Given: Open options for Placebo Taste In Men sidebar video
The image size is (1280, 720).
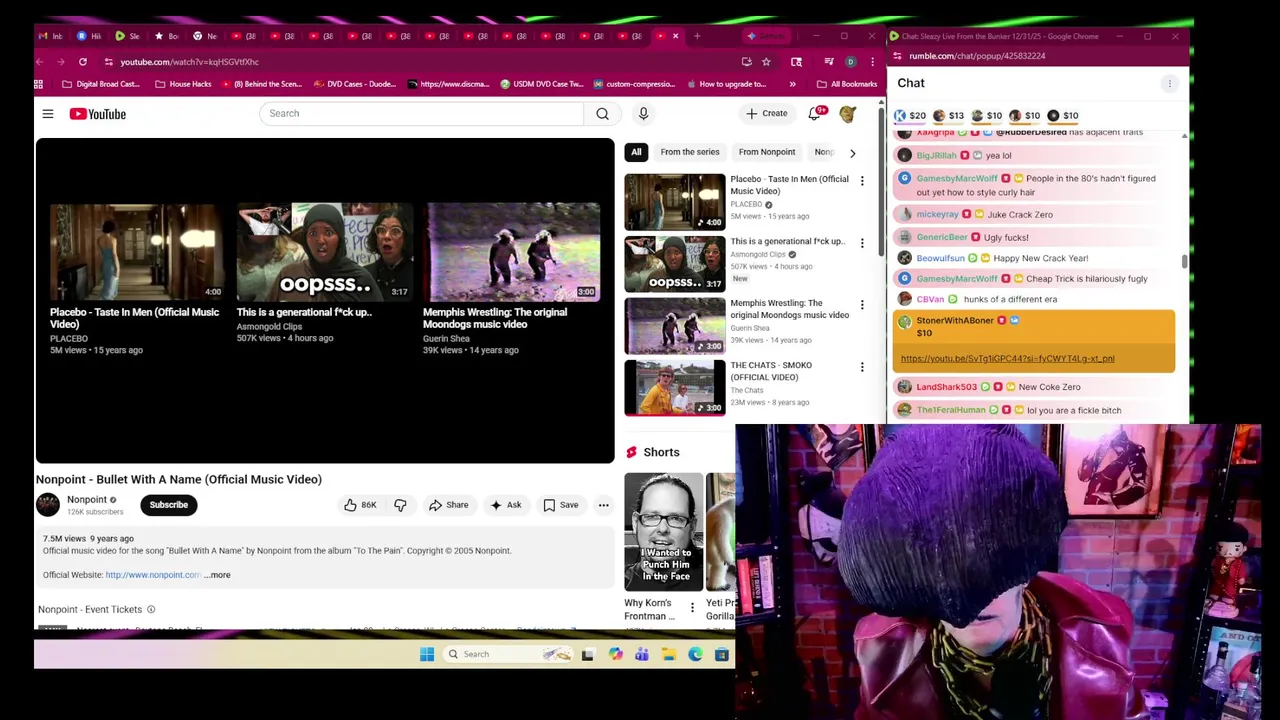Looking at the screenshot, I should [862, 181].
